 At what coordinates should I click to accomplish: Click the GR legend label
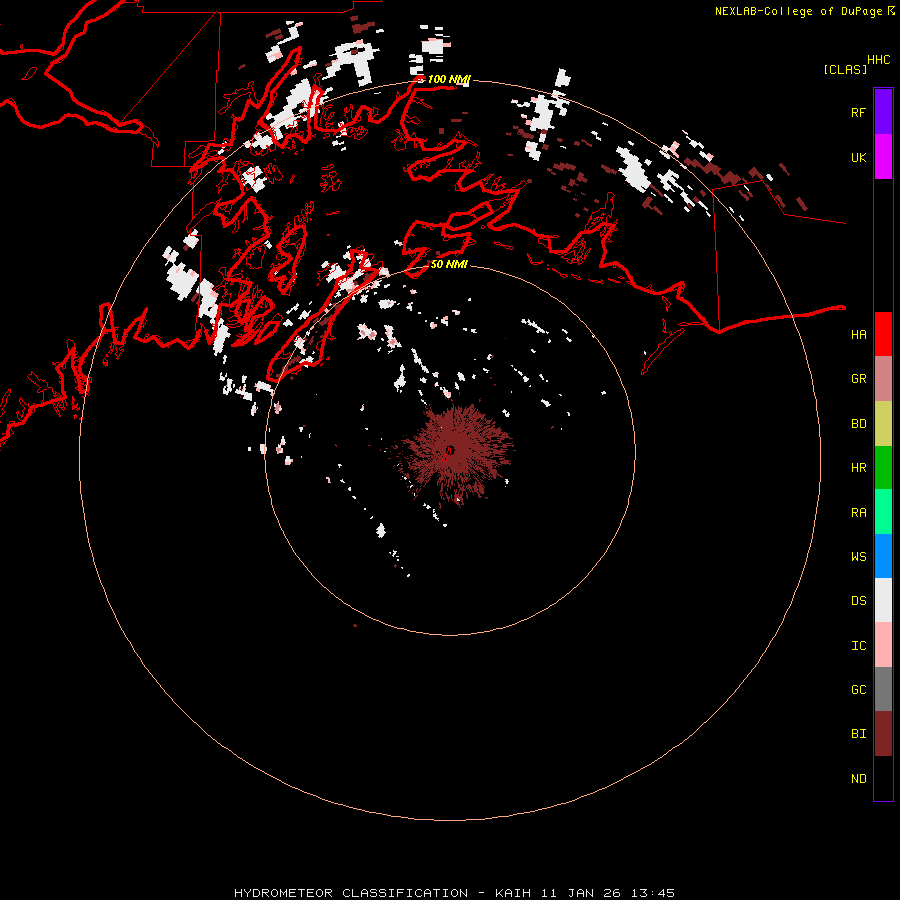(858, 379)
